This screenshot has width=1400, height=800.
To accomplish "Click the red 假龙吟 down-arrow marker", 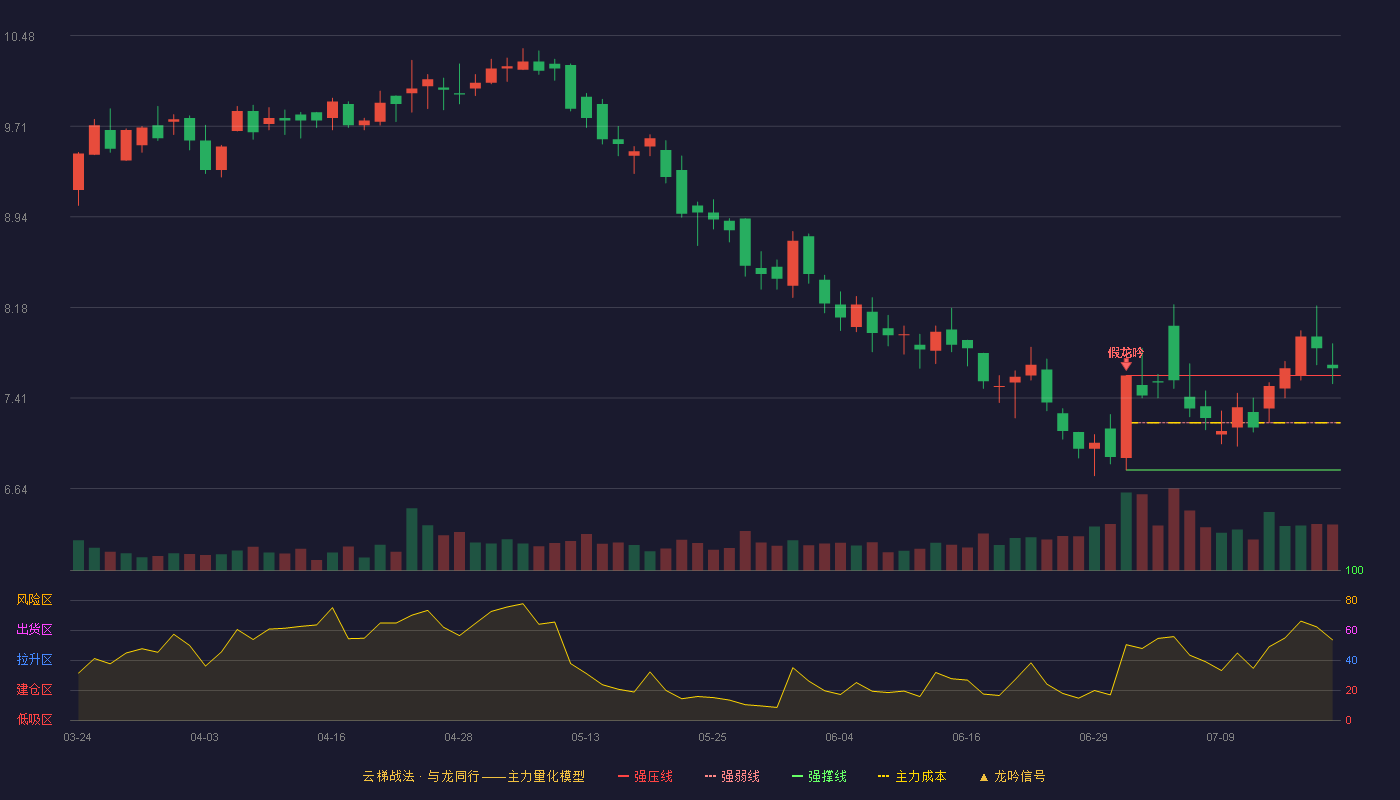I will pyautogui.click(x=1126, y=365).
